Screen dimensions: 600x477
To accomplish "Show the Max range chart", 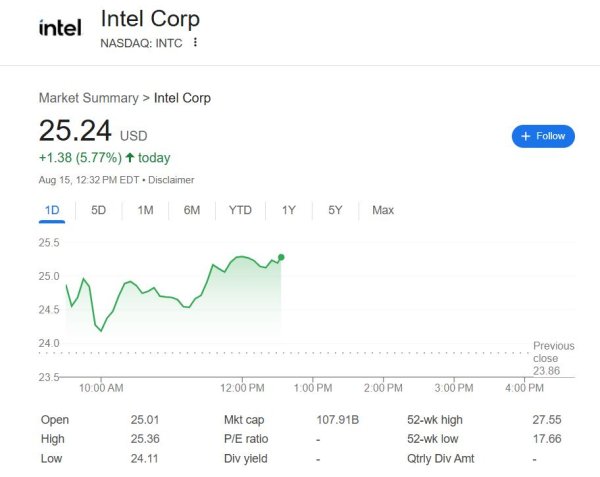I will click(x=383, y=210).
